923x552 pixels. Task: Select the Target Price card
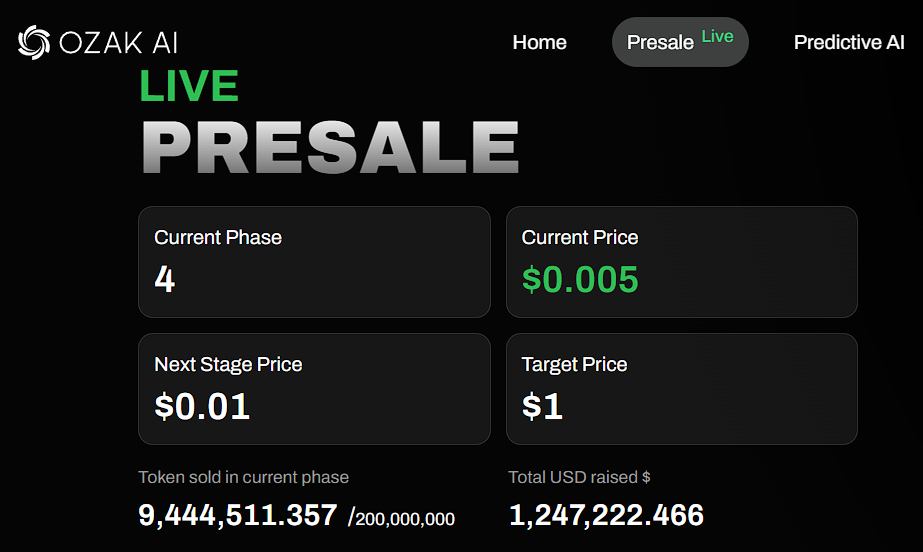pos(682,389)
